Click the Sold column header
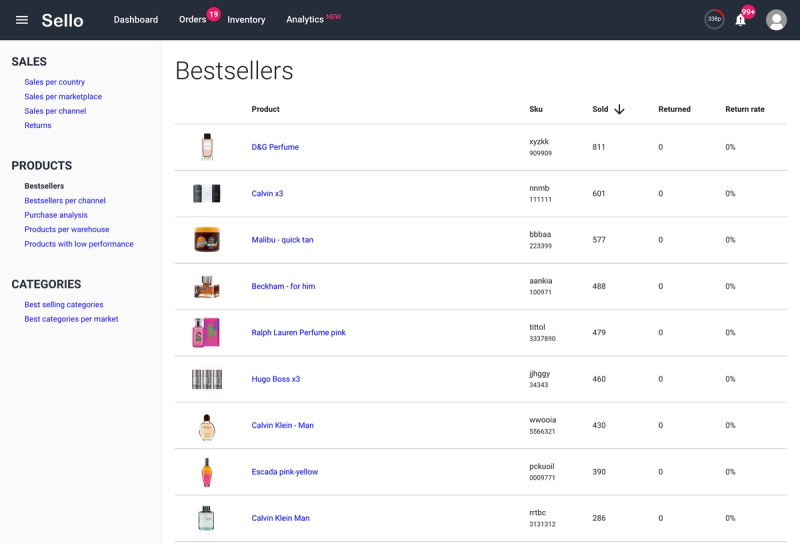This screenshot has height=545, width=800. click(x=600, y=109)
